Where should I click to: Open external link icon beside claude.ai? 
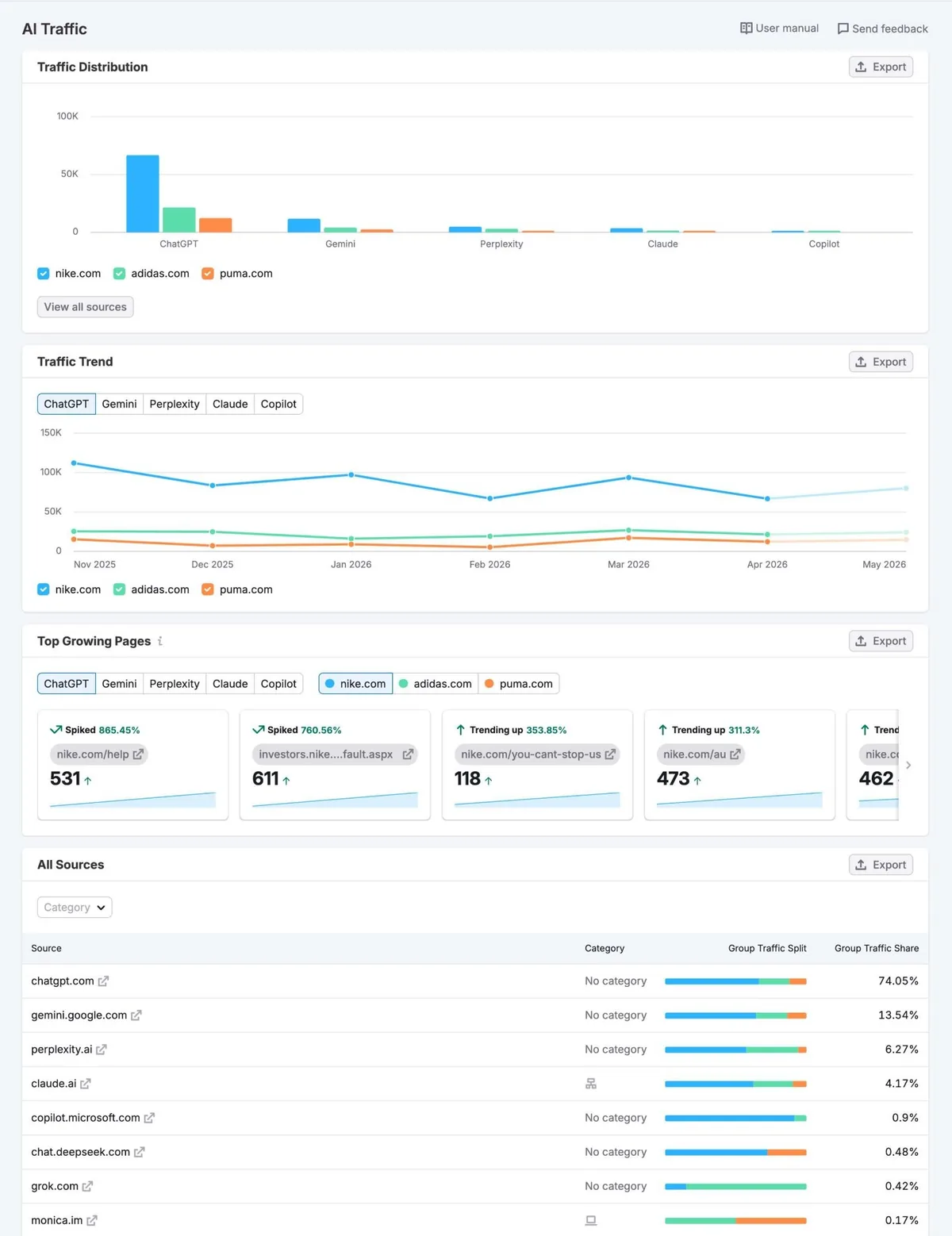[85, 1084]
